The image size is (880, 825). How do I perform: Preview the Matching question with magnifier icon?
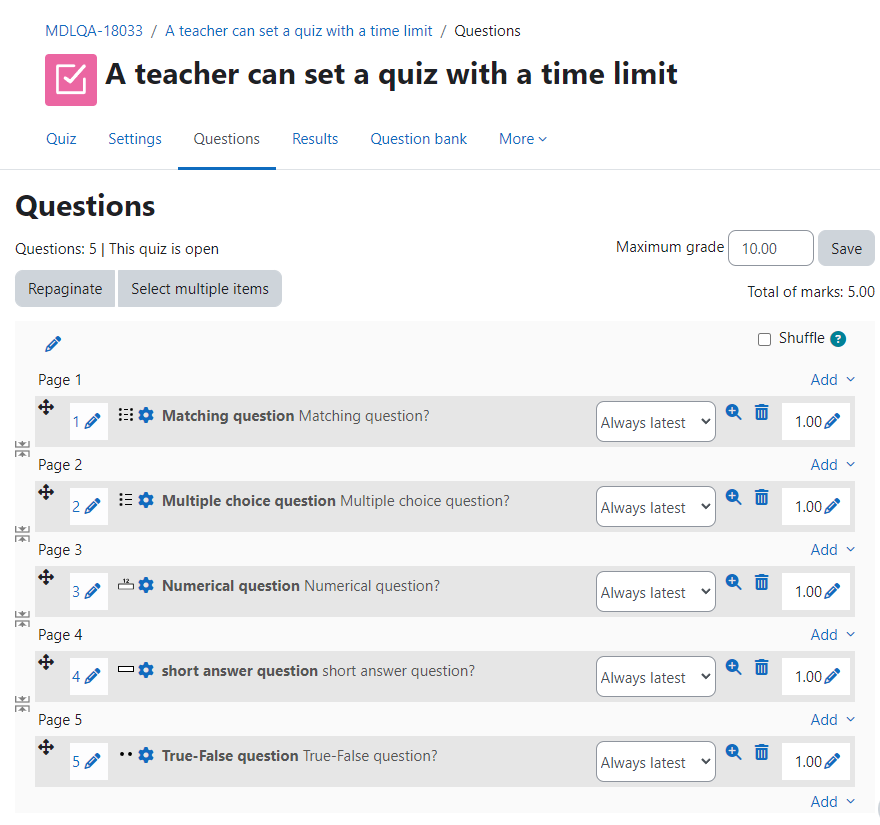point(734,412)
